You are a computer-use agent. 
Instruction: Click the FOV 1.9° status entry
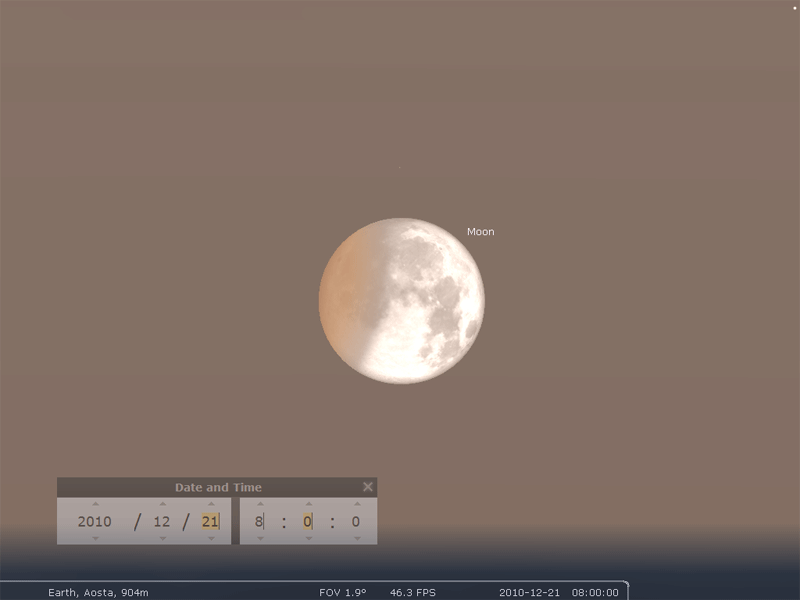(x=342, y=592)
